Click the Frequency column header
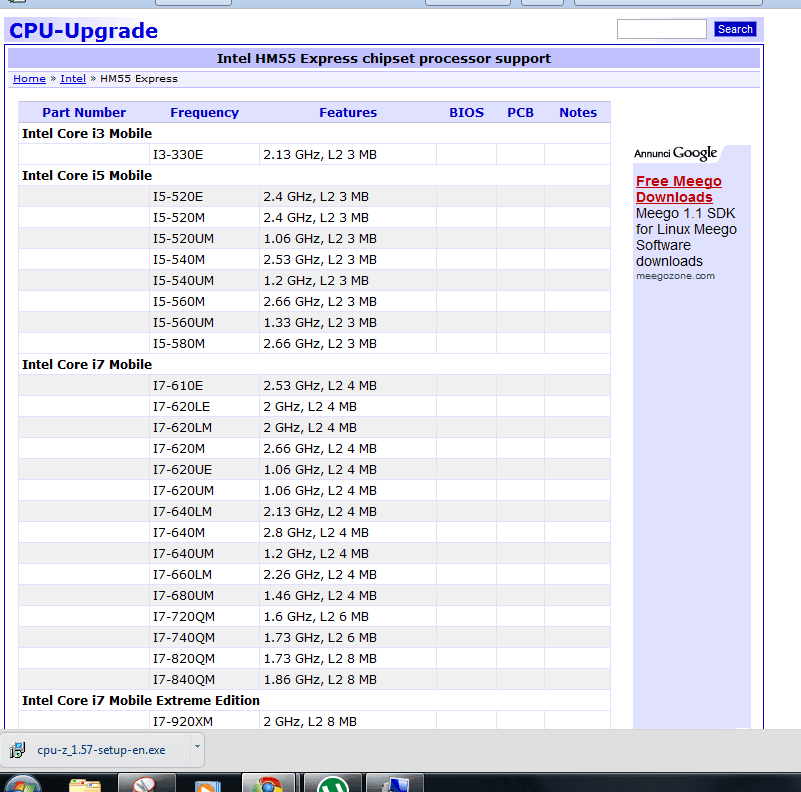801x792 pixels. (204, 112)
